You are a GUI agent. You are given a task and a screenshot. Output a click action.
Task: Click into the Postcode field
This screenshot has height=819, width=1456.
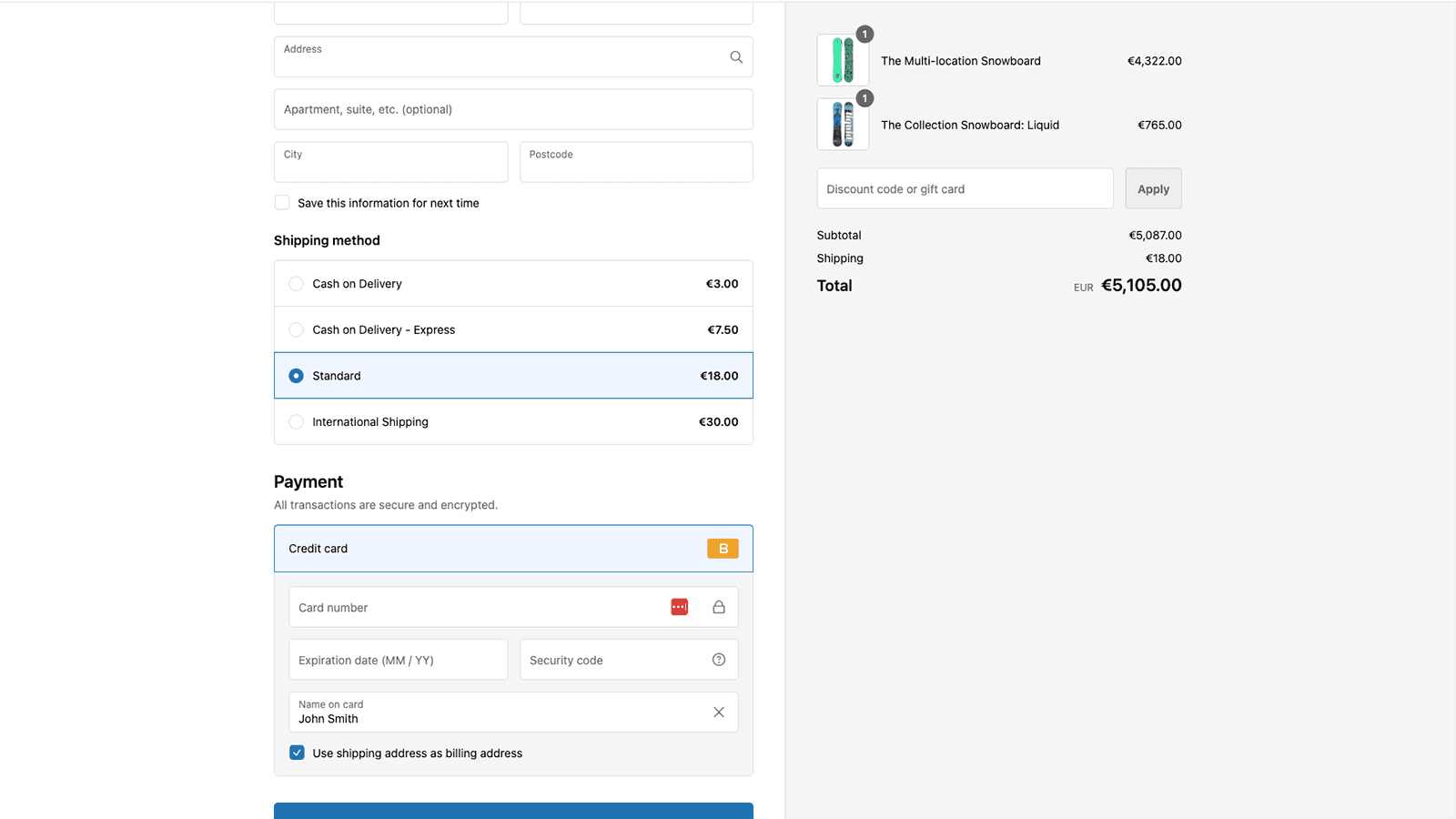(636, 162)
